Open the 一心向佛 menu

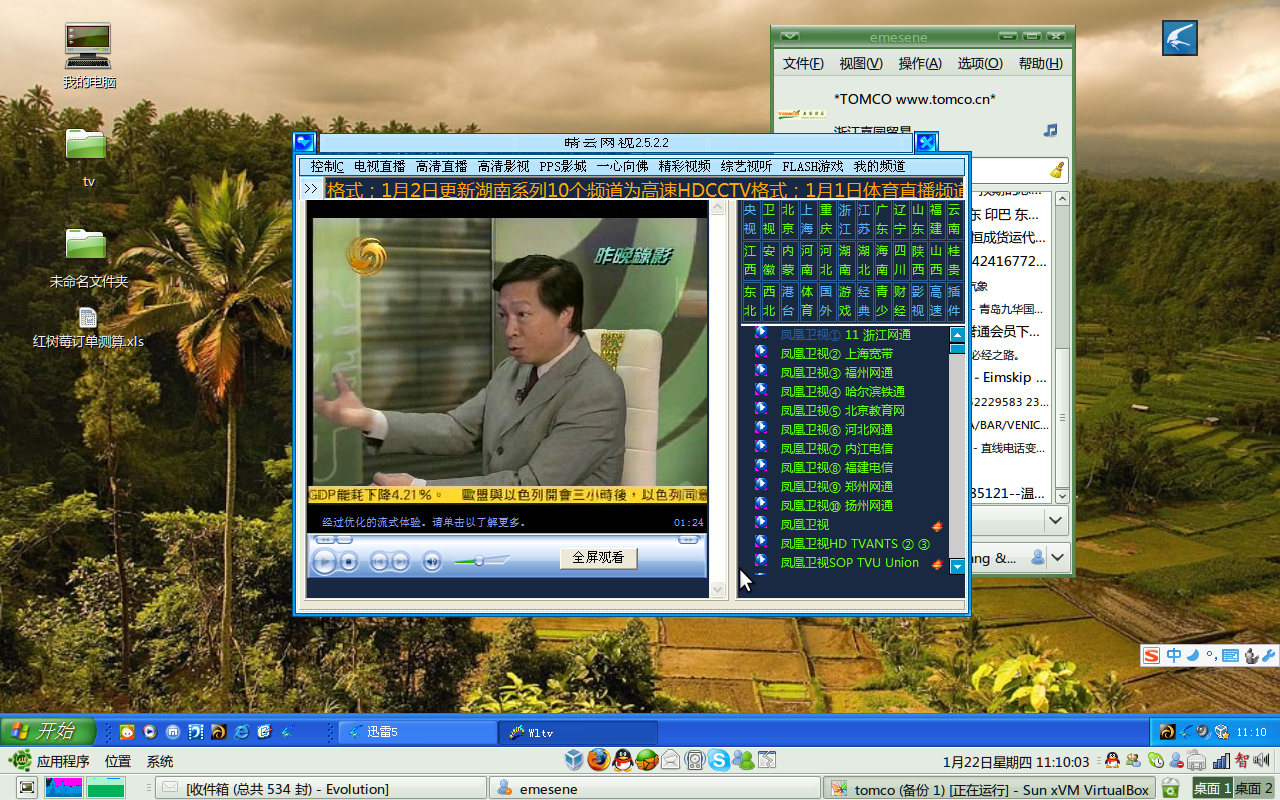click(623, 167)
